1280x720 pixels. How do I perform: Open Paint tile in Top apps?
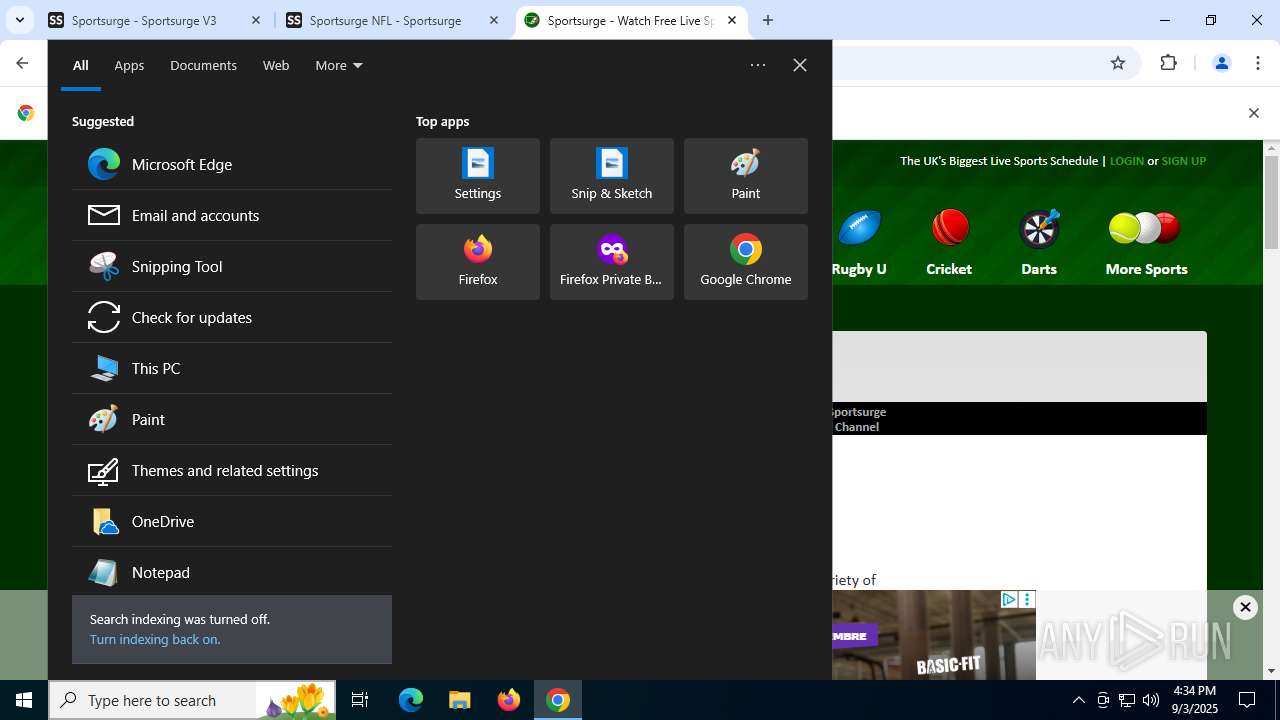pos(746,176)
